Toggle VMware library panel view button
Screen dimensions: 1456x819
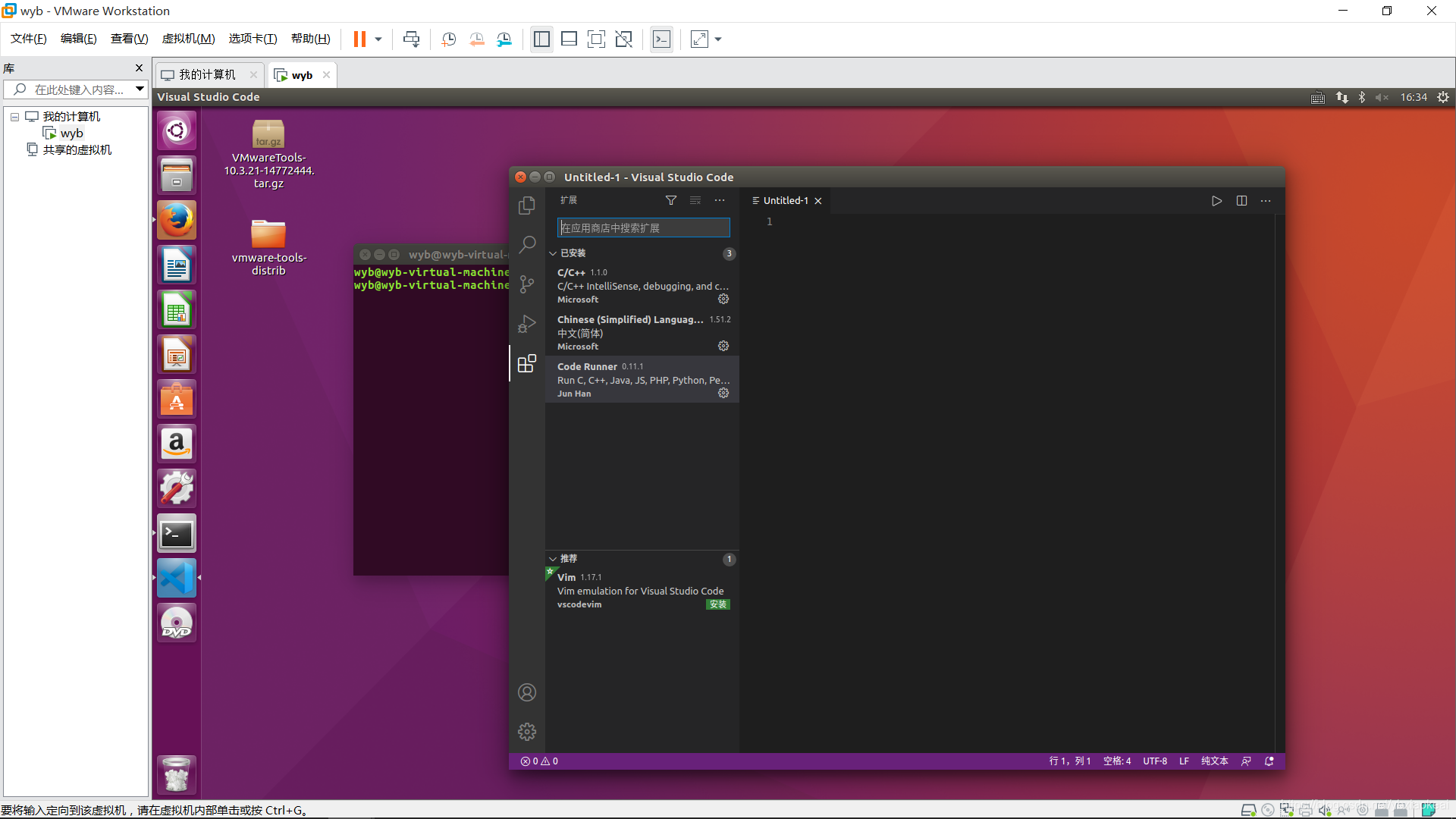point(541,39)
